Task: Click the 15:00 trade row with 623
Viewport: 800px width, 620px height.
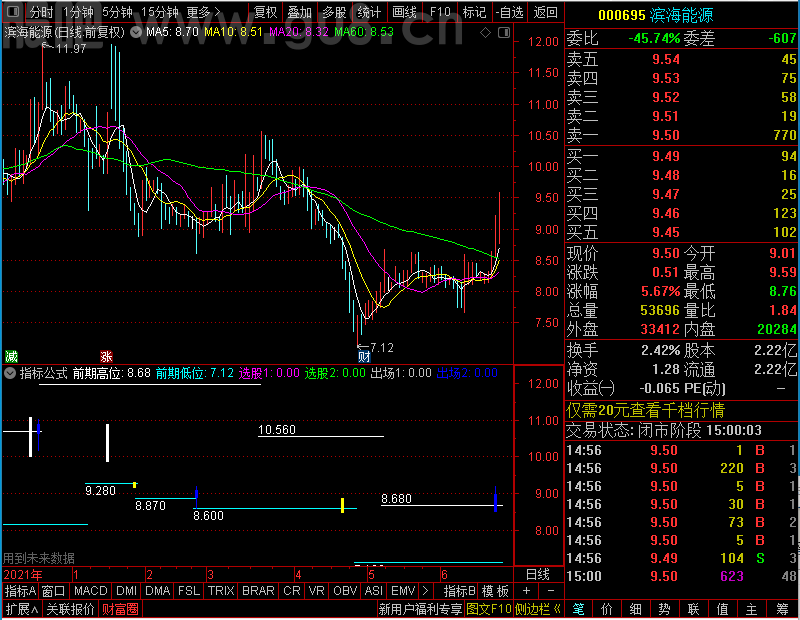Action: click(682, 576)
